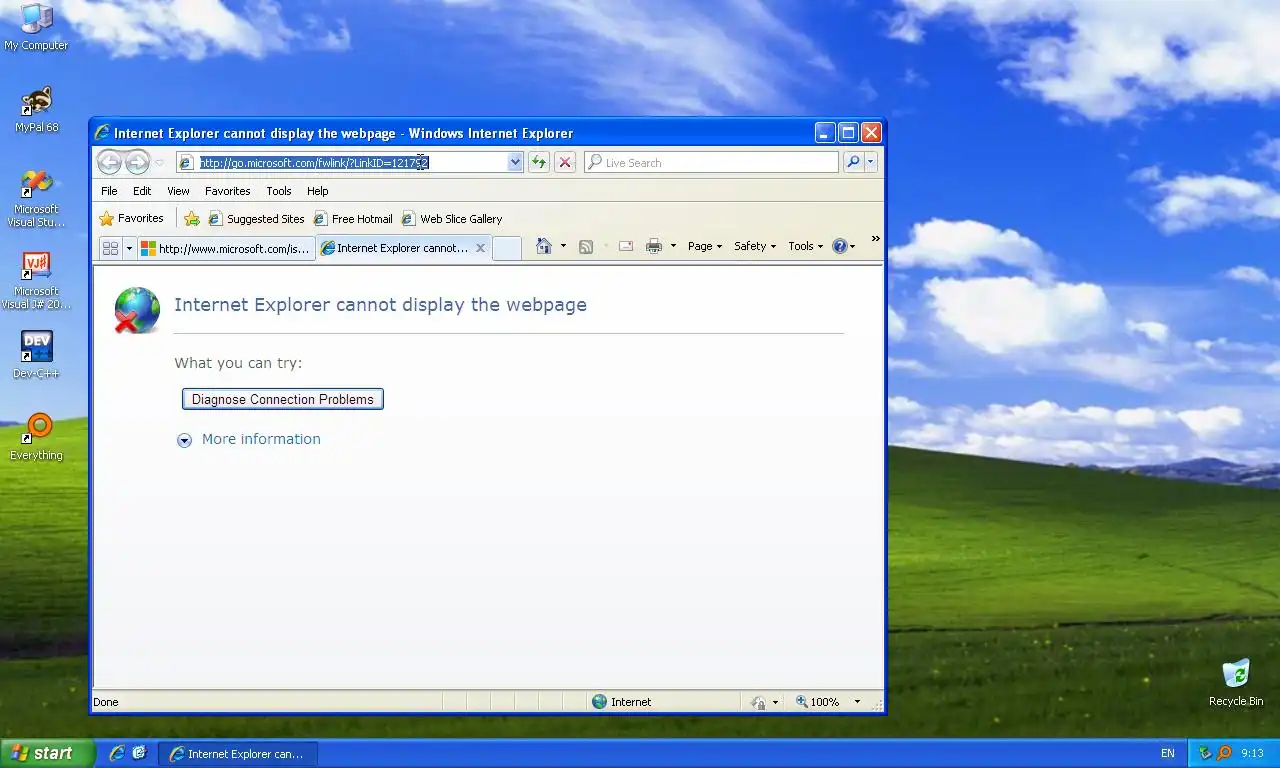Click the 'Done' status bar text
Screen dimensions: 1280x768
[x=106, y=702]
